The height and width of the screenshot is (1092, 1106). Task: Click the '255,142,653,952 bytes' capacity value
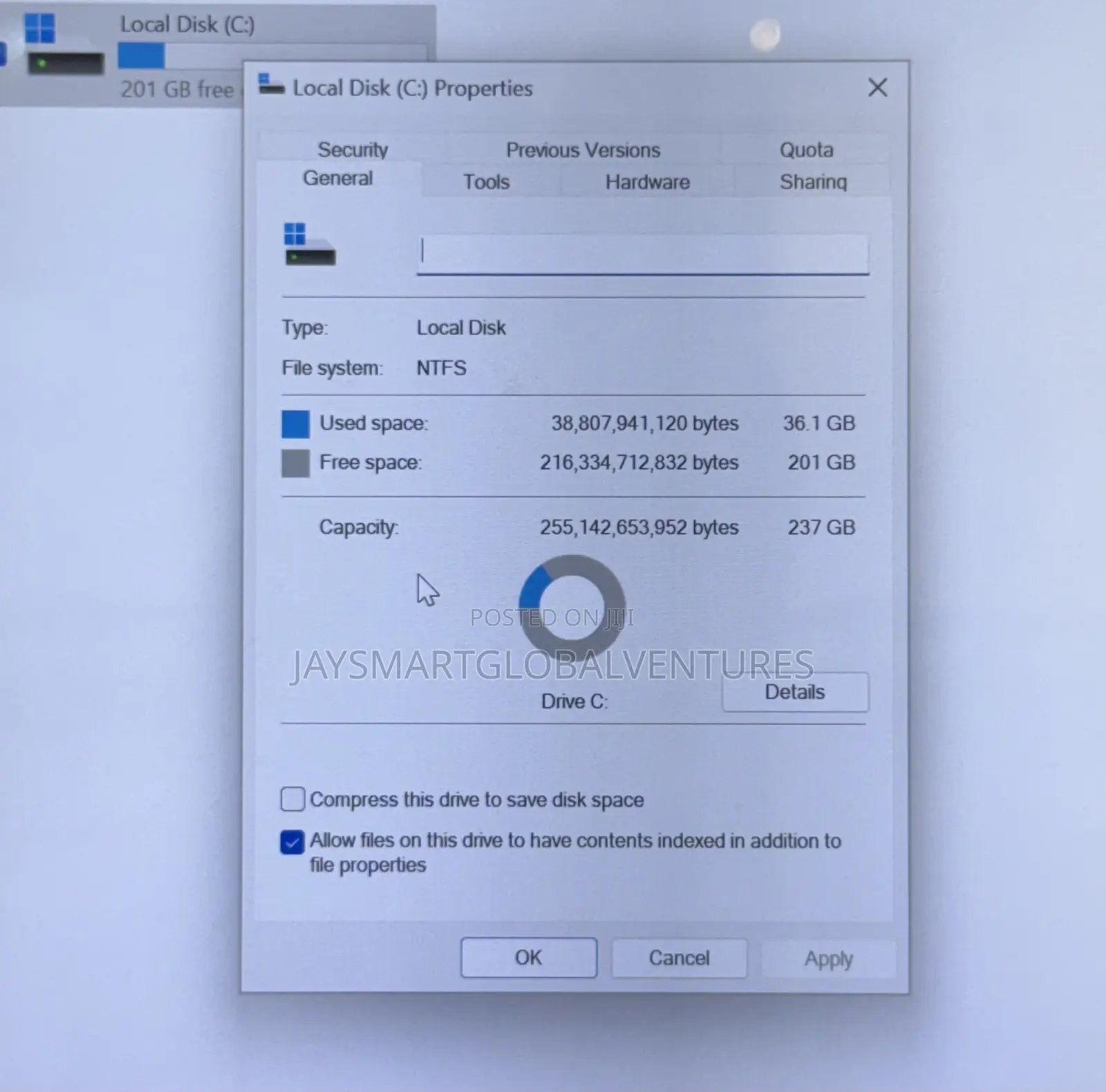(x=639, y=527)
